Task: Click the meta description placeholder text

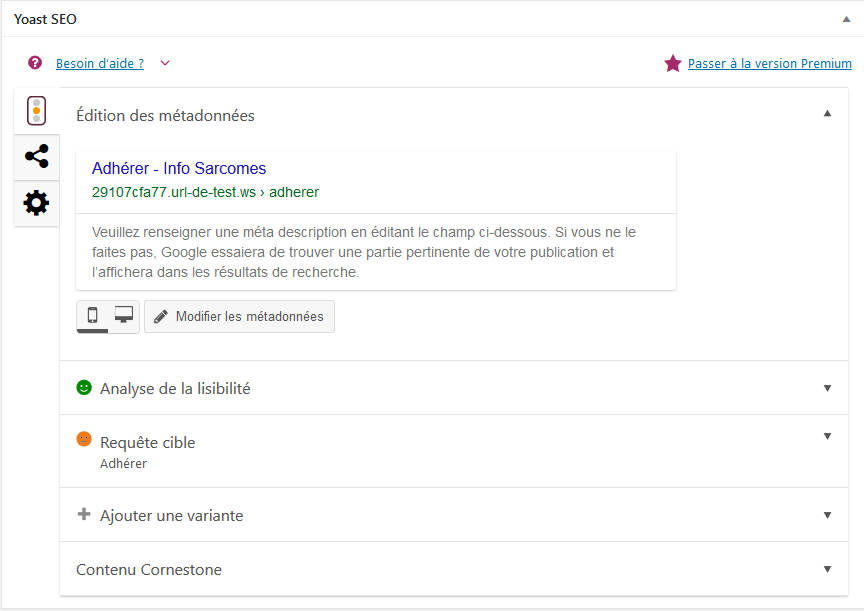Action: click(x=364, y=252)
